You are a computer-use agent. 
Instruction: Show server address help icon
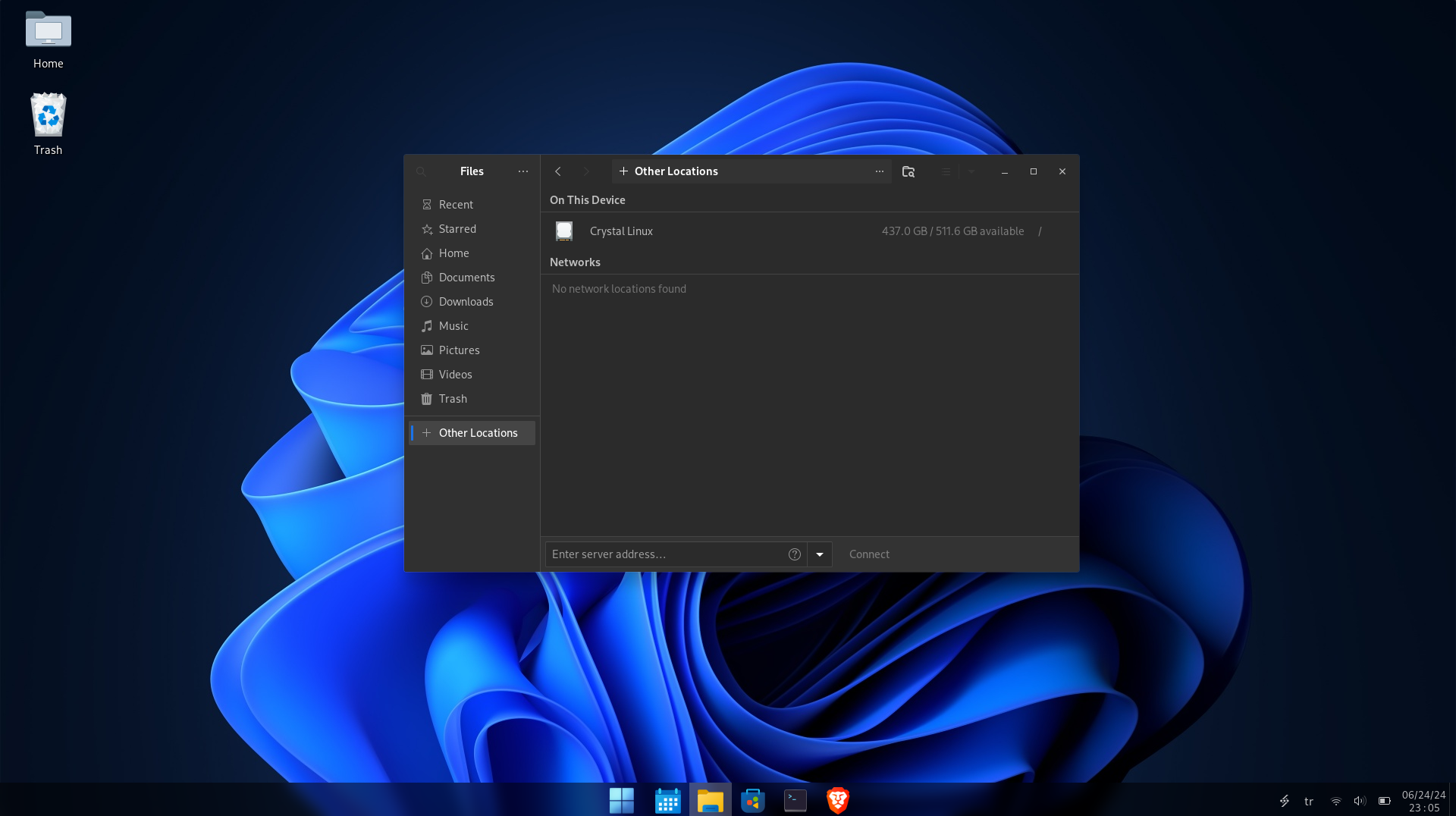pyautogui.click(x=795, y=554)
